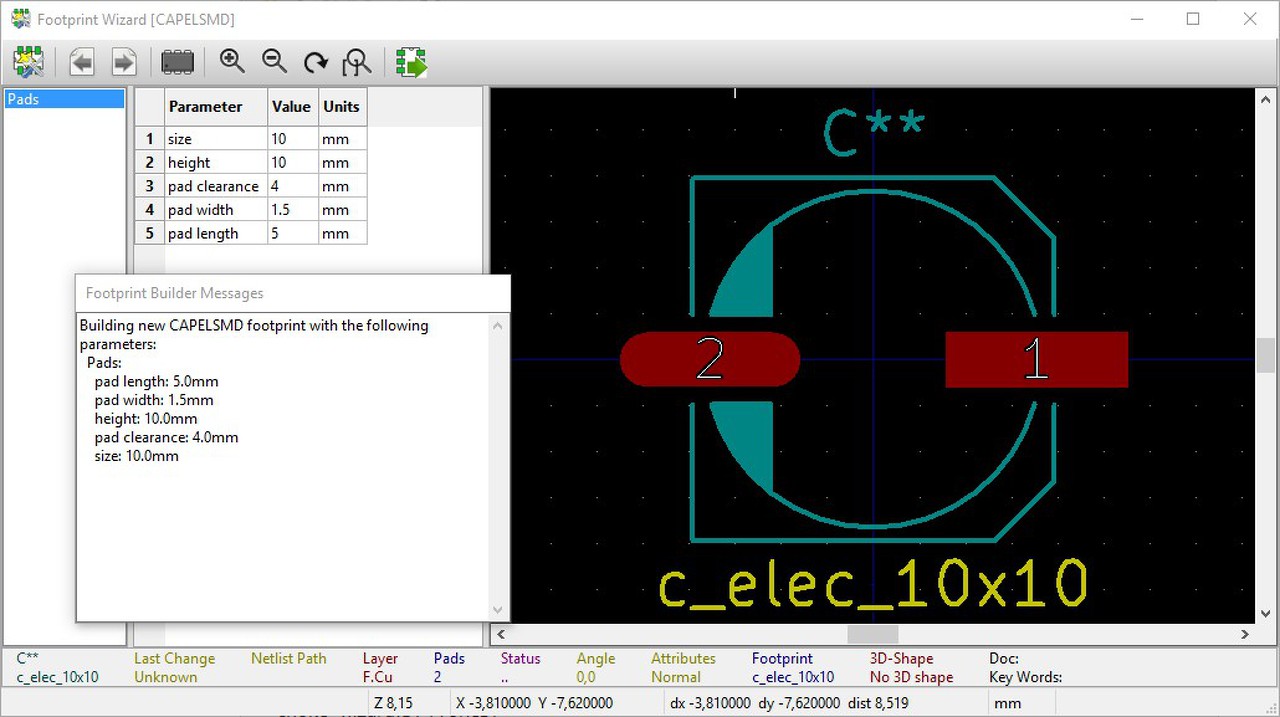Select row 1 header in grid

[x=150, y=138]
